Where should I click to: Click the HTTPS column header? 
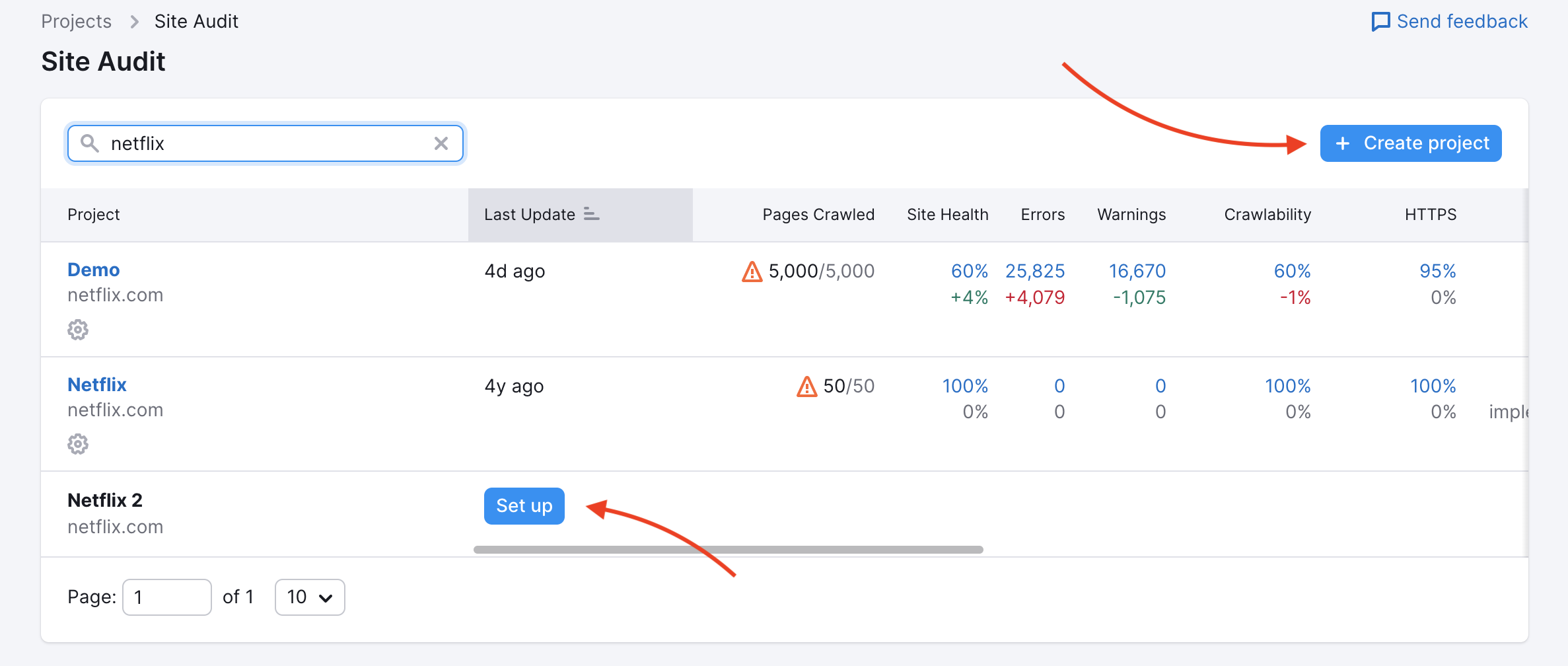pos(1431,215)
